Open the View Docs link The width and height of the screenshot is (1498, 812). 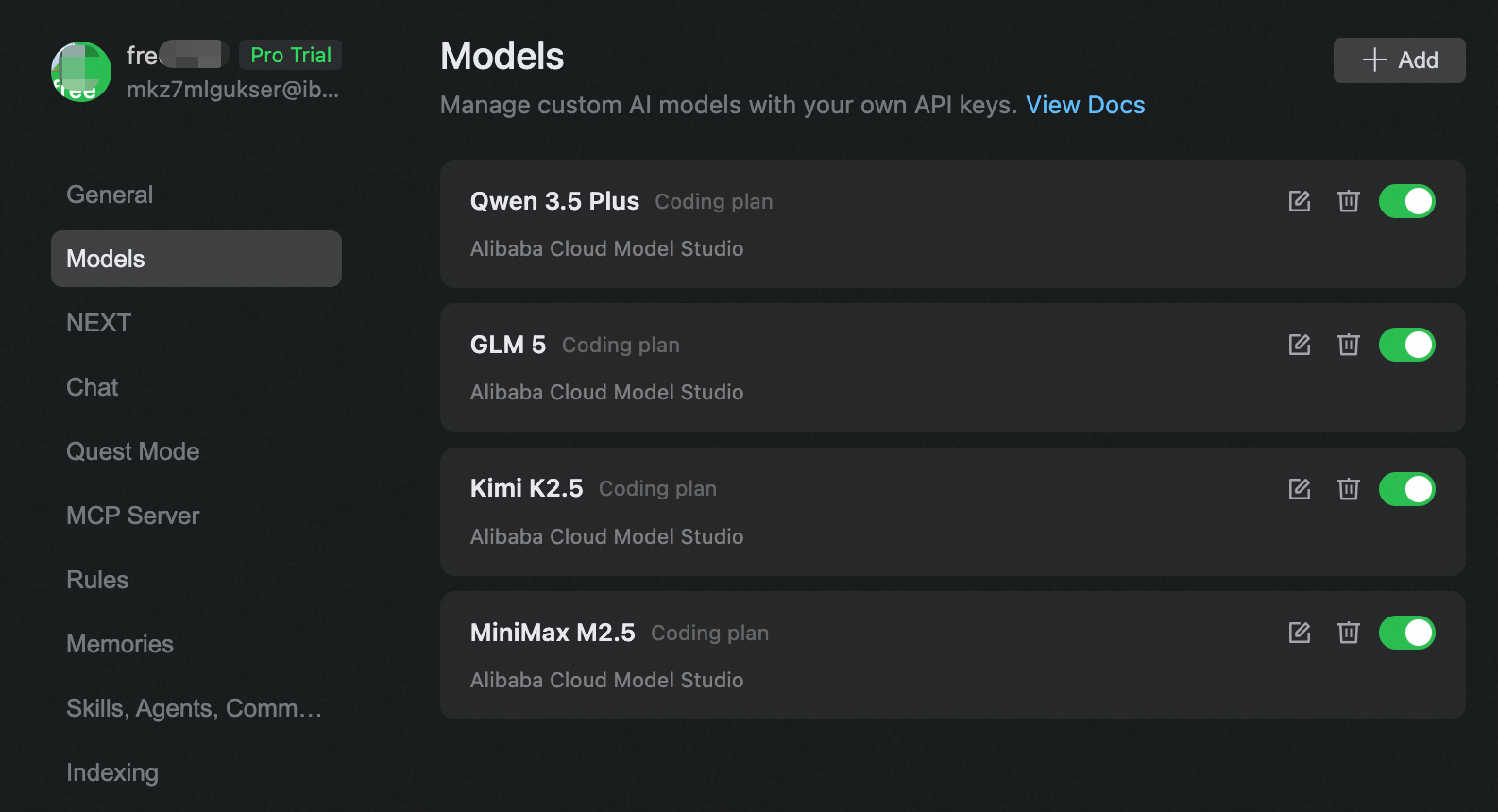(x=1085, y=105)
